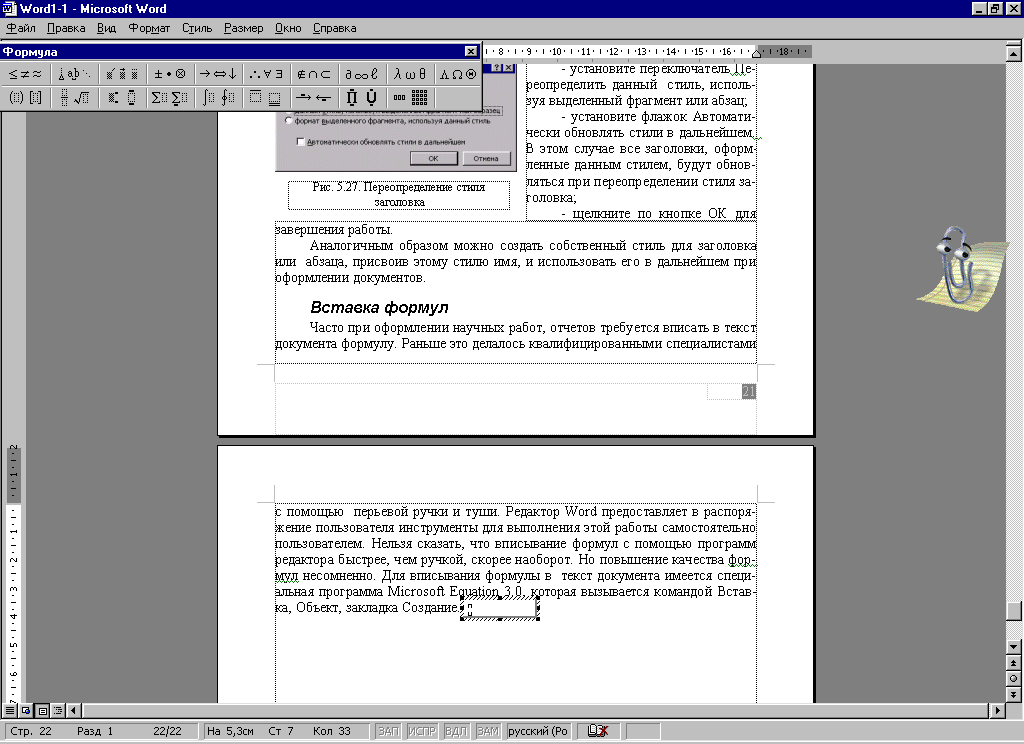This screenshot has height=744, width=1024.
Task: Click horizontal scrollbar left arrow
Action: click(73, 710)
